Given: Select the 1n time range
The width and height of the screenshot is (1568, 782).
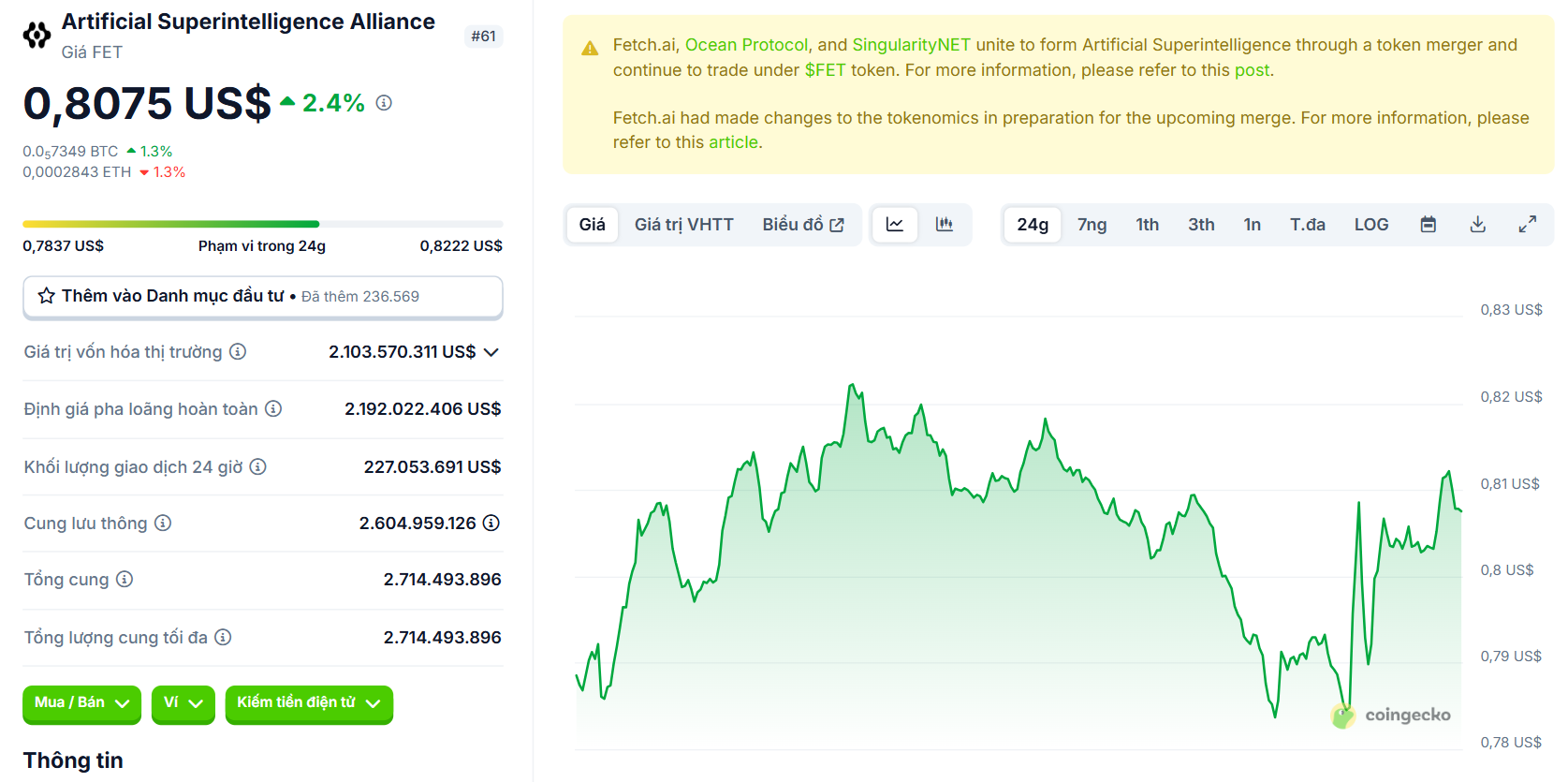Looking at the screenshot, I should pos(1253,225).
